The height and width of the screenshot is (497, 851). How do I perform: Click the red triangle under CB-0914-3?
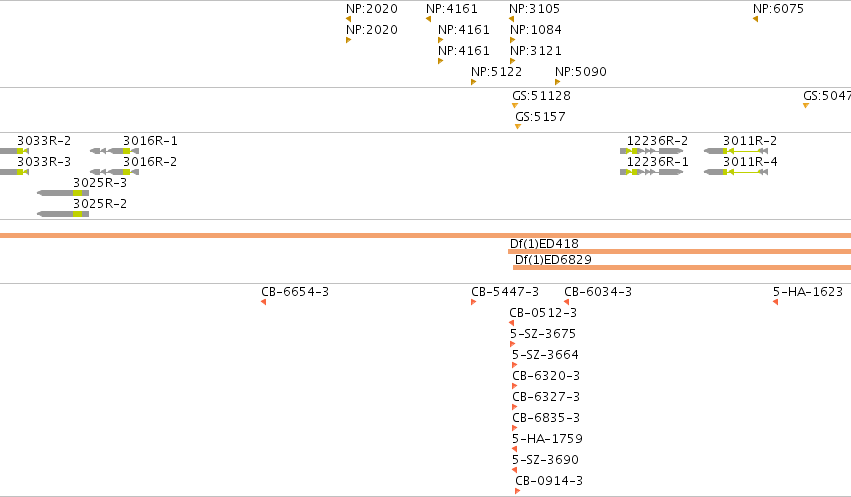[517, 491]
